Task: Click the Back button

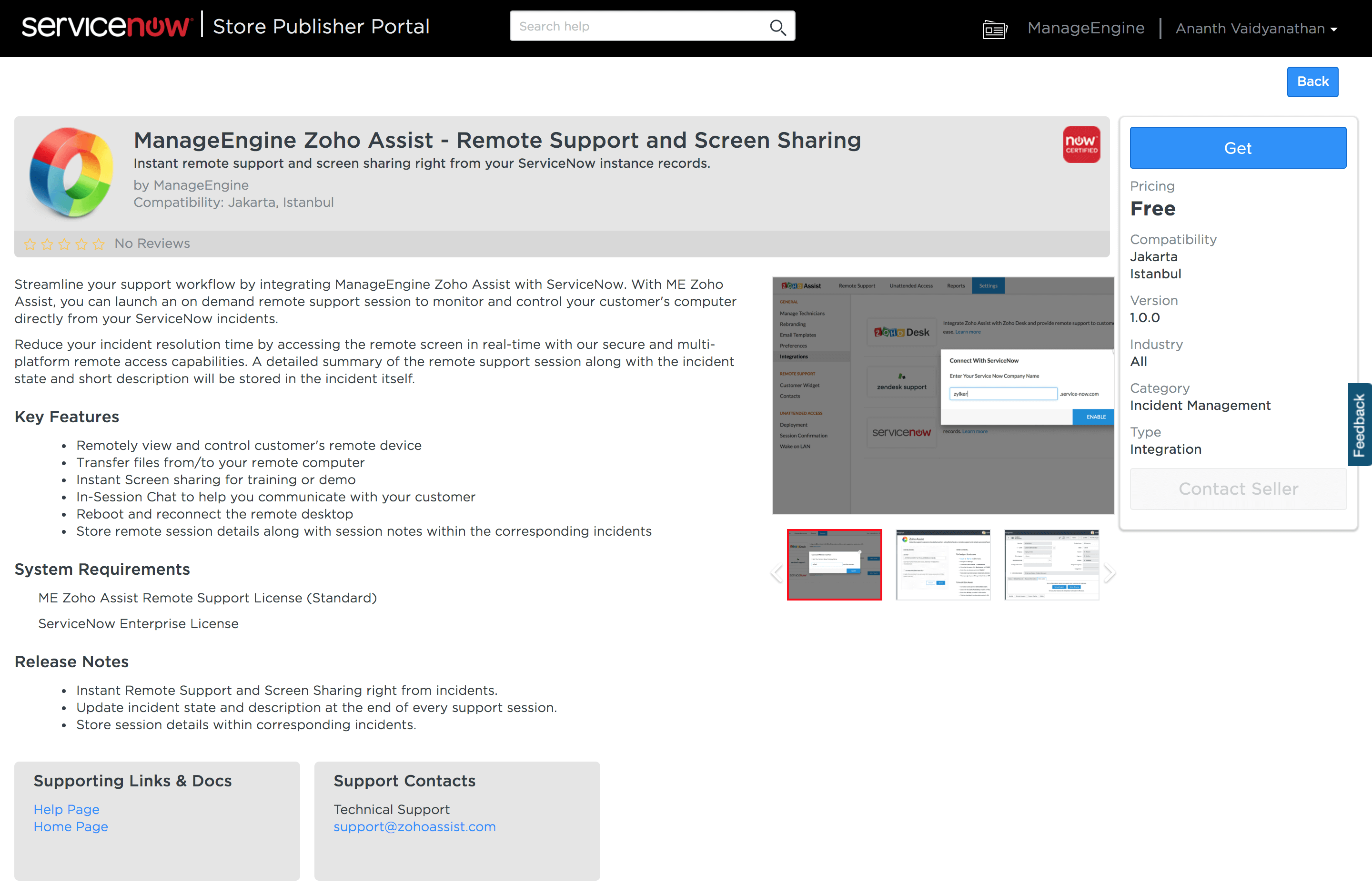Action: pyautogui.click(x=1312, y=82)
